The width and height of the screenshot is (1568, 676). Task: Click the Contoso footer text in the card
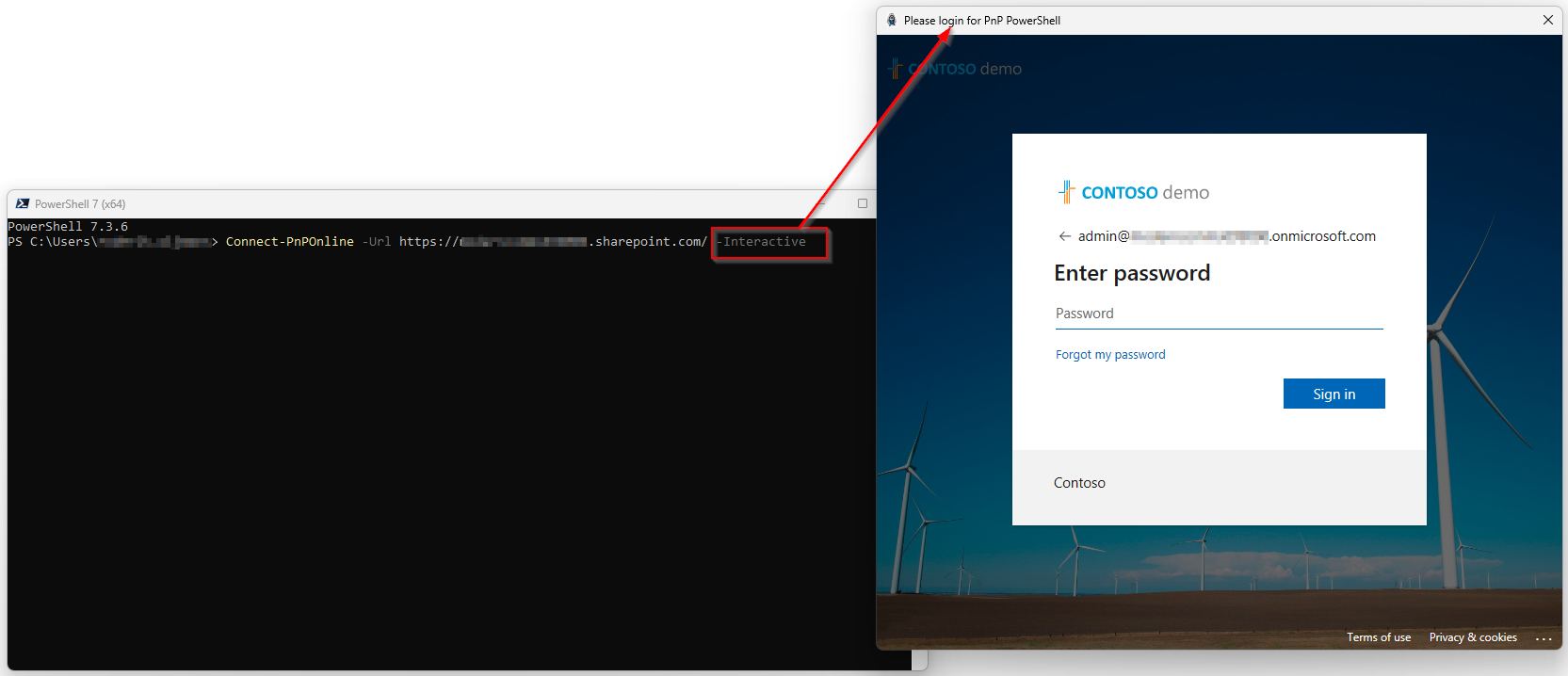(1079, 483)
